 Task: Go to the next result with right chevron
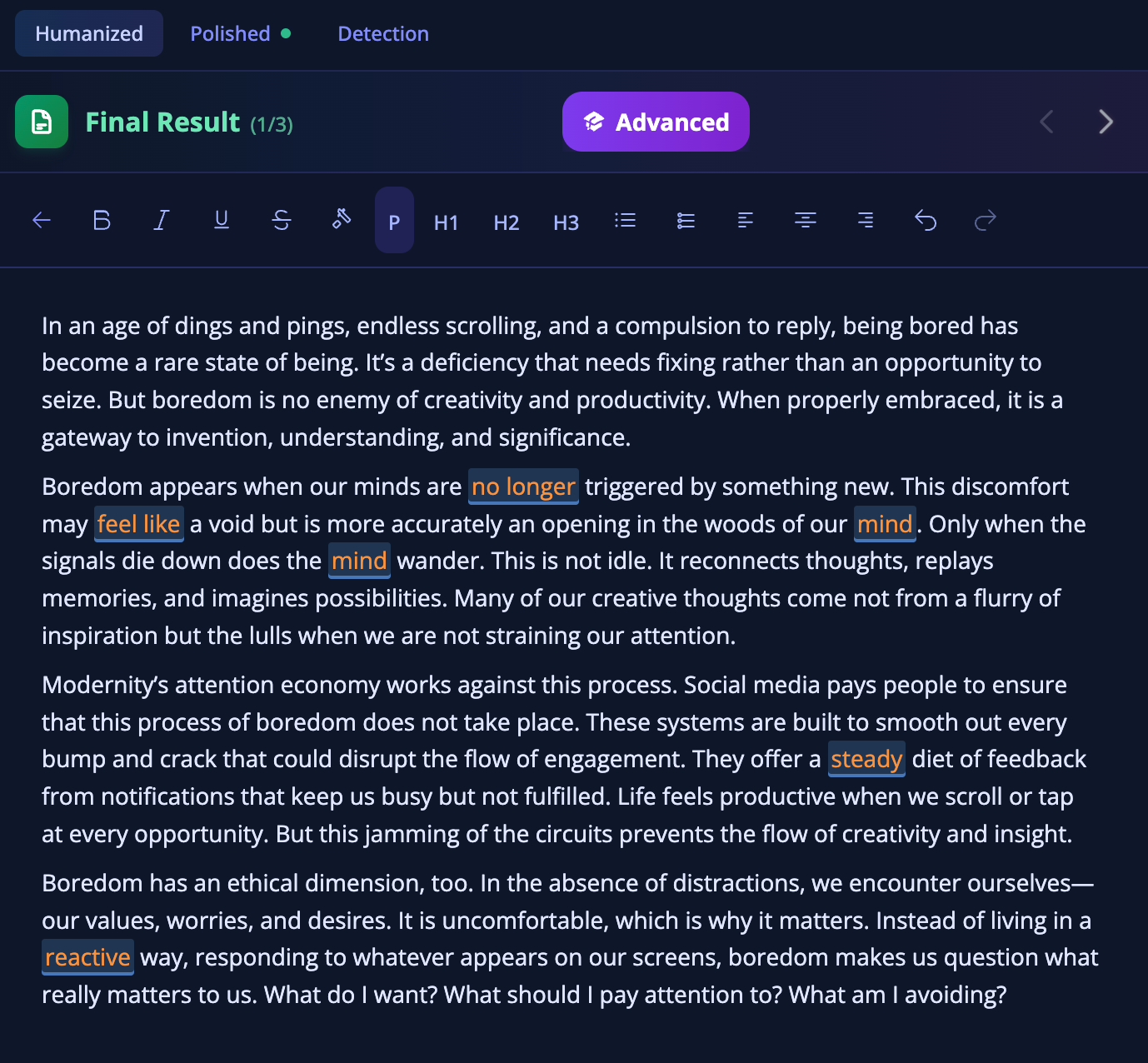[1106, 122]
